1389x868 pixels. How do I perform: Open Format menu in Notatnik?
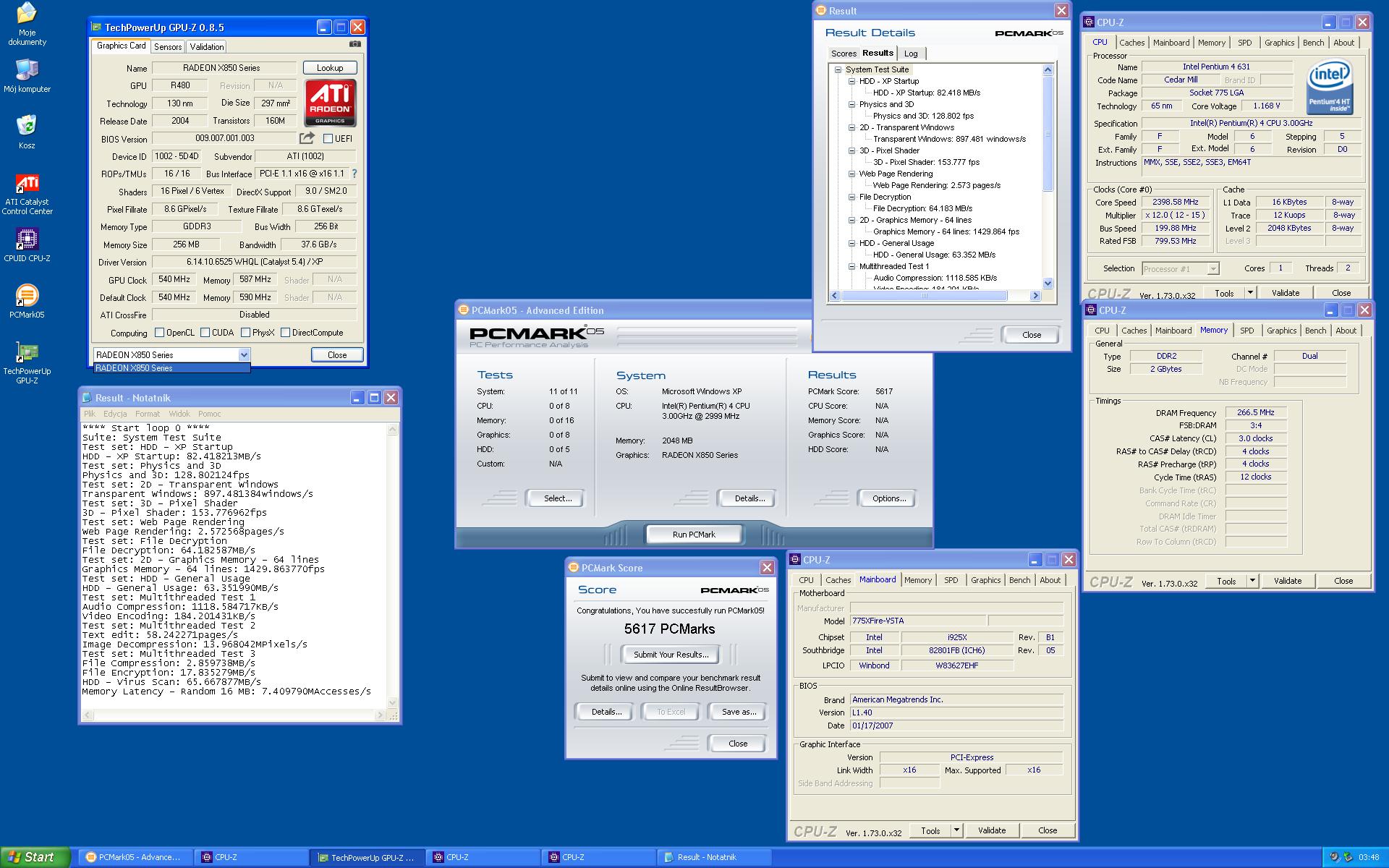click(147, 414)
